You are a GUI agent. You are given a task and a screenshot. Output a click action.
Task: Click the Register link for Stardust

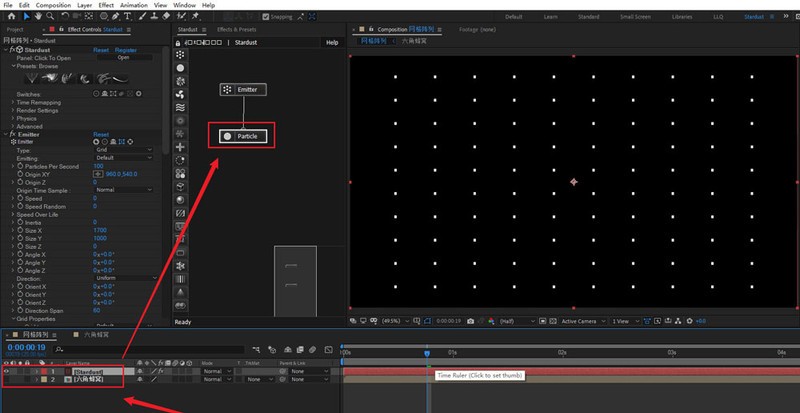(x=126, y=49)
